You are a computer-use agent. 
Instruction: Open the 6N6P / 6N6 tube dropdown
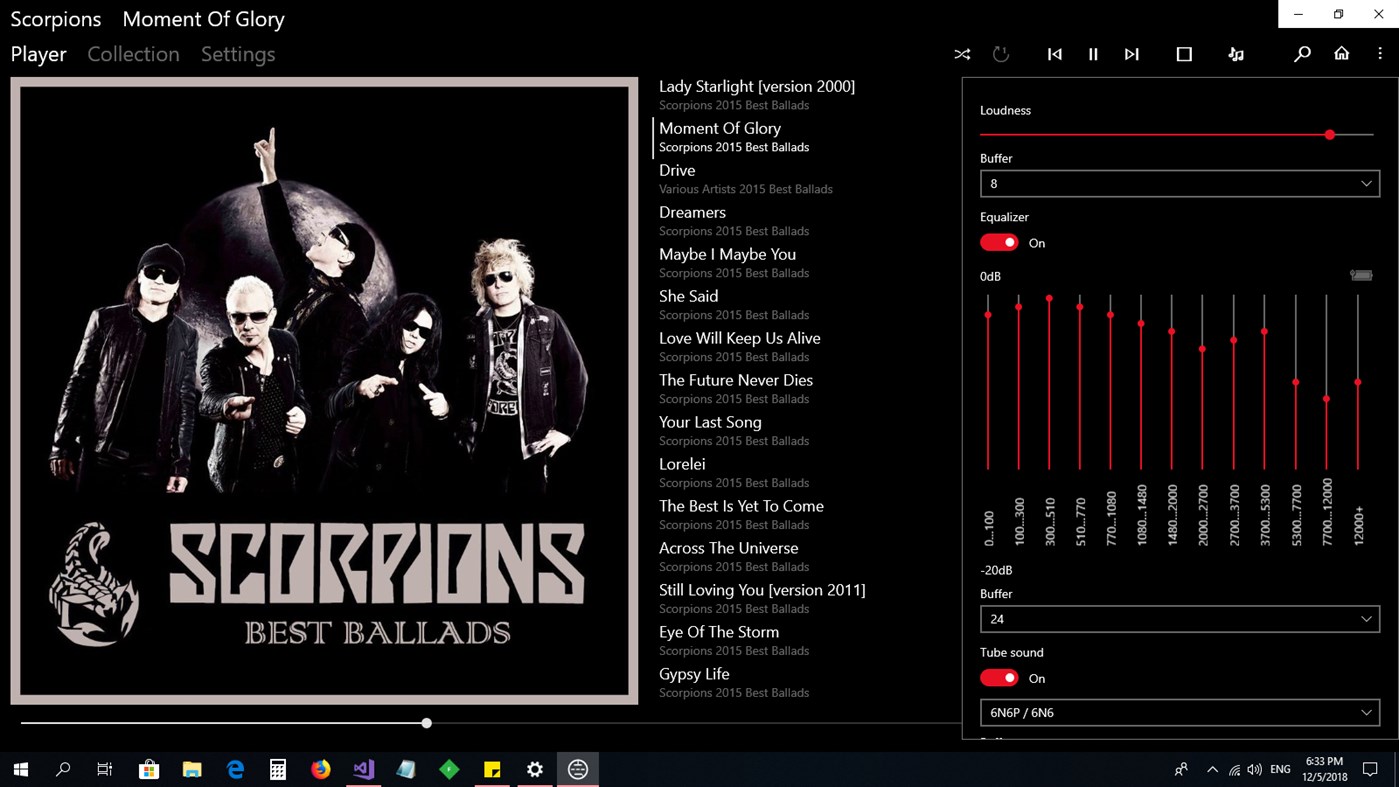(1180, 713)
